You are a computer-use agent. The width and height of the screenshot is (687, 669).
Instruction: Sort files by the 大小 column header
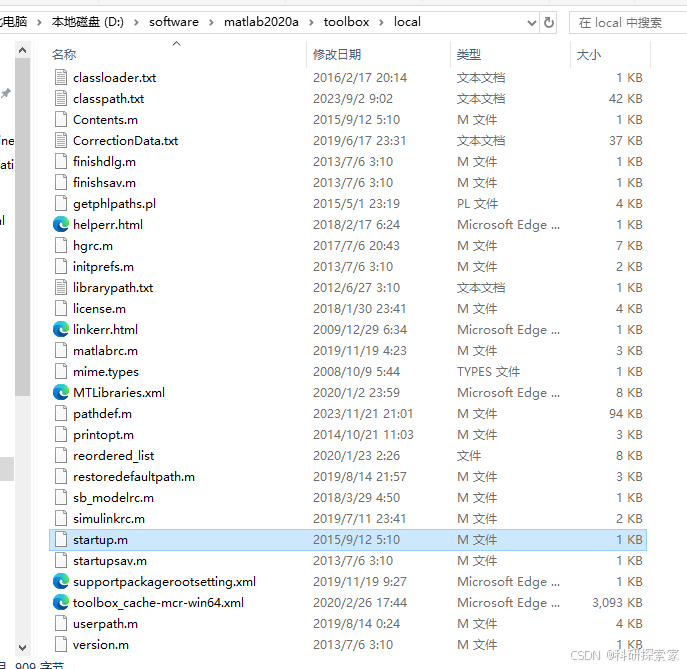(x=589, y=55)
